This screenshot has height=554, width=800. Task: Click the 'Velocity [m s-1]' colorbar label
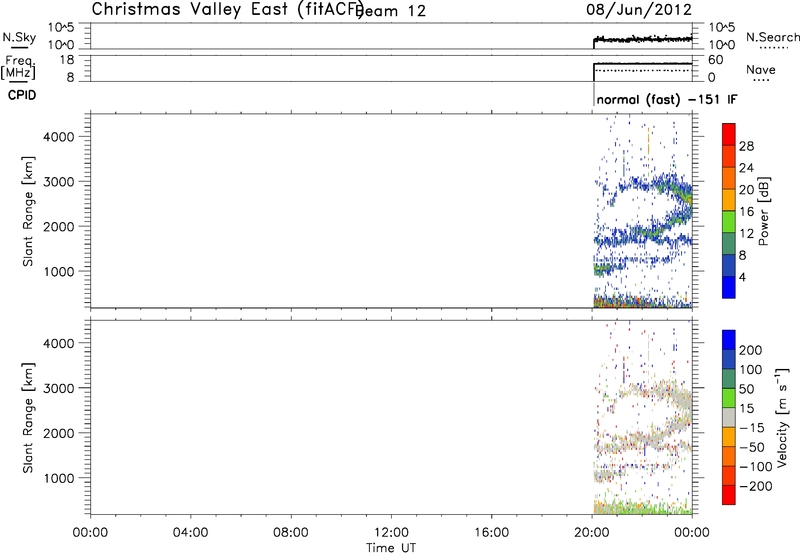[x=781, y=417]
